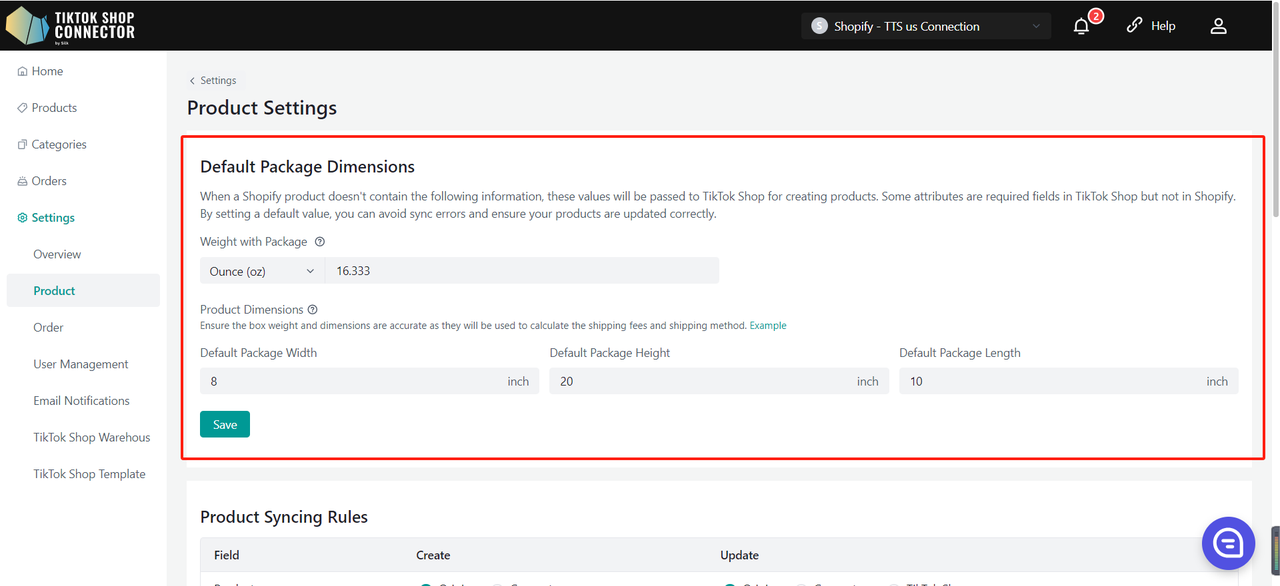This screenshot has height=586, width=1280.
Task: Click the Home icon in sidebar
Action: pyautogui.click(x=22, y=72)
